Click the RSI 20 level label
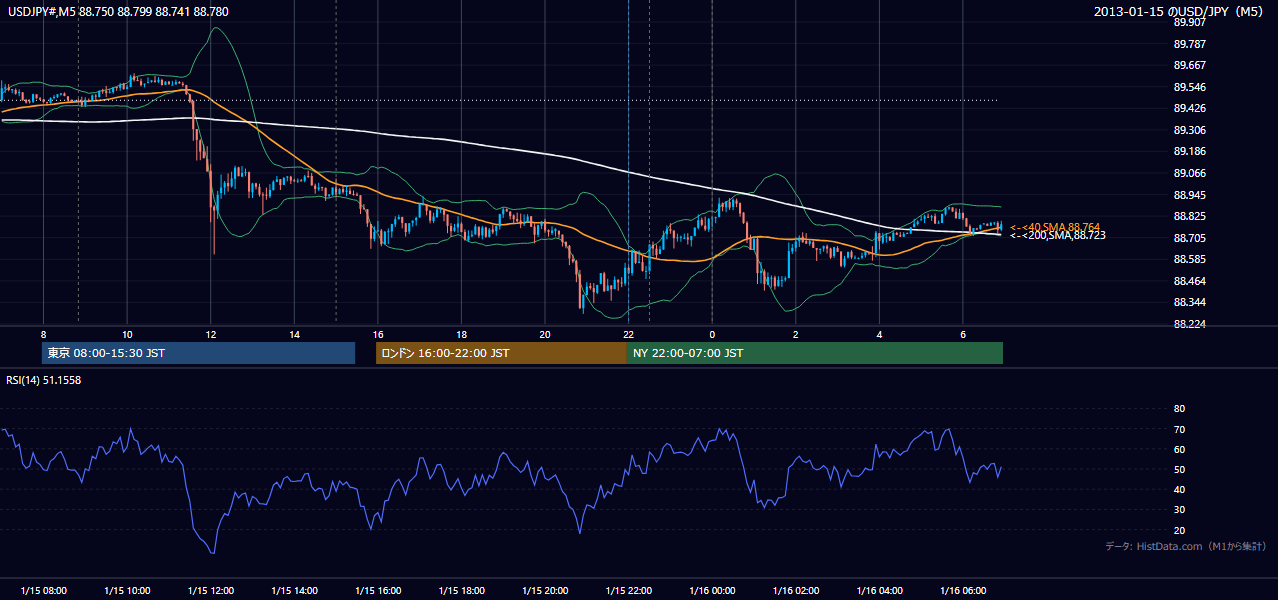The image size is (1278, 600). pos(1179,530)
